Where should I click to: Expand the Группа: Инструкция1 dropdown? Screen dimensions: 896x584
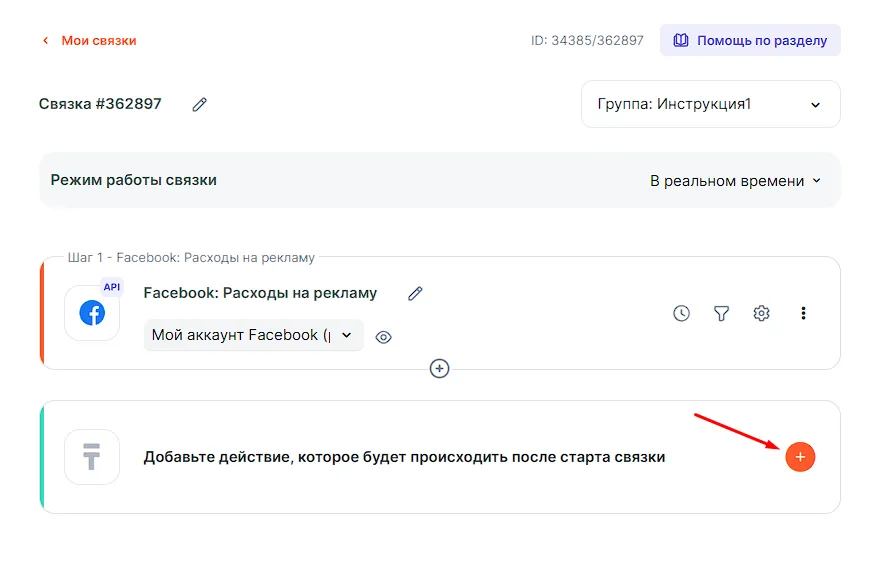coord(710,104)
